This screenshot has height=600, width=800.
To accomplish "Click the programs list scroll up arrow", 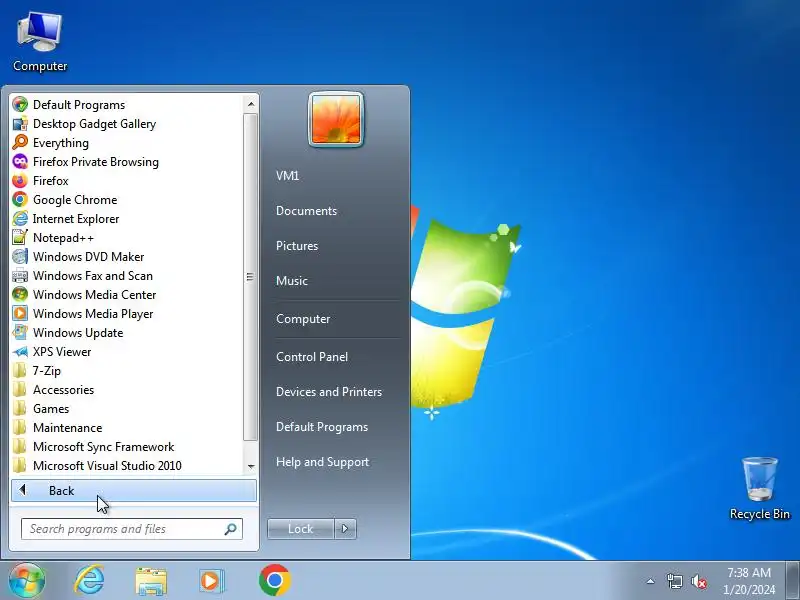I will click(x=251, y=105).
